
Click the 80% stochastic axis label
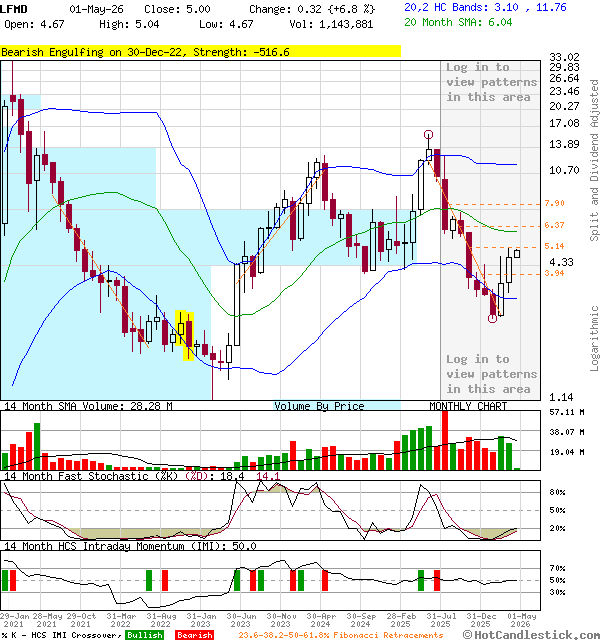557,492
